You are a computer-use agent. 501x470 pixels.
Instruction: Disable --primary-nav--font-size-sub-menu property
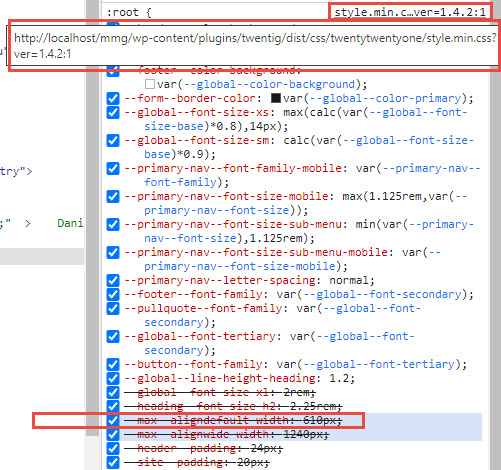click(x=113, y=224)
